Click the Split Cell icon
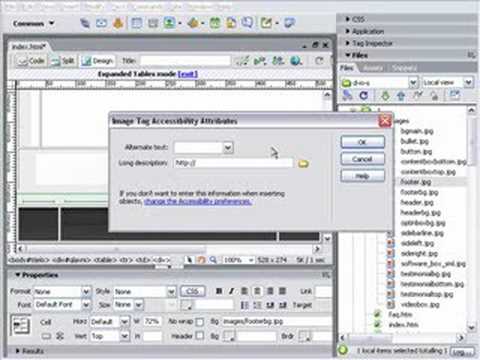Viewport: 480px width, 360px height. (x=60, y=336)
